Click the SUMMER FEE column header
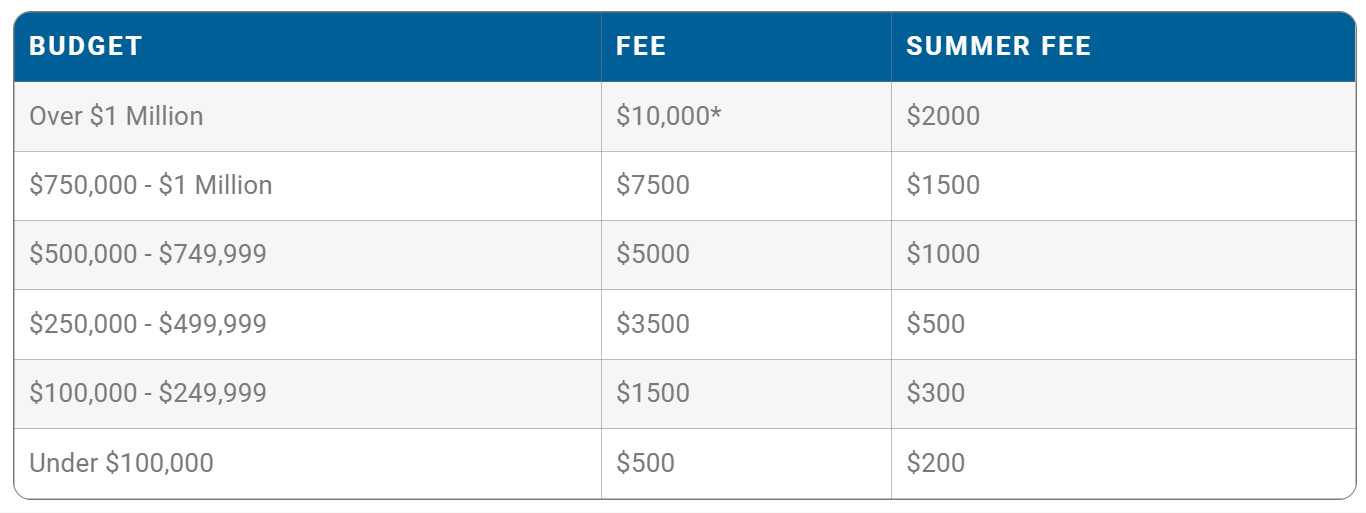Screen dimensions: 1366x513 pos(998,46)
